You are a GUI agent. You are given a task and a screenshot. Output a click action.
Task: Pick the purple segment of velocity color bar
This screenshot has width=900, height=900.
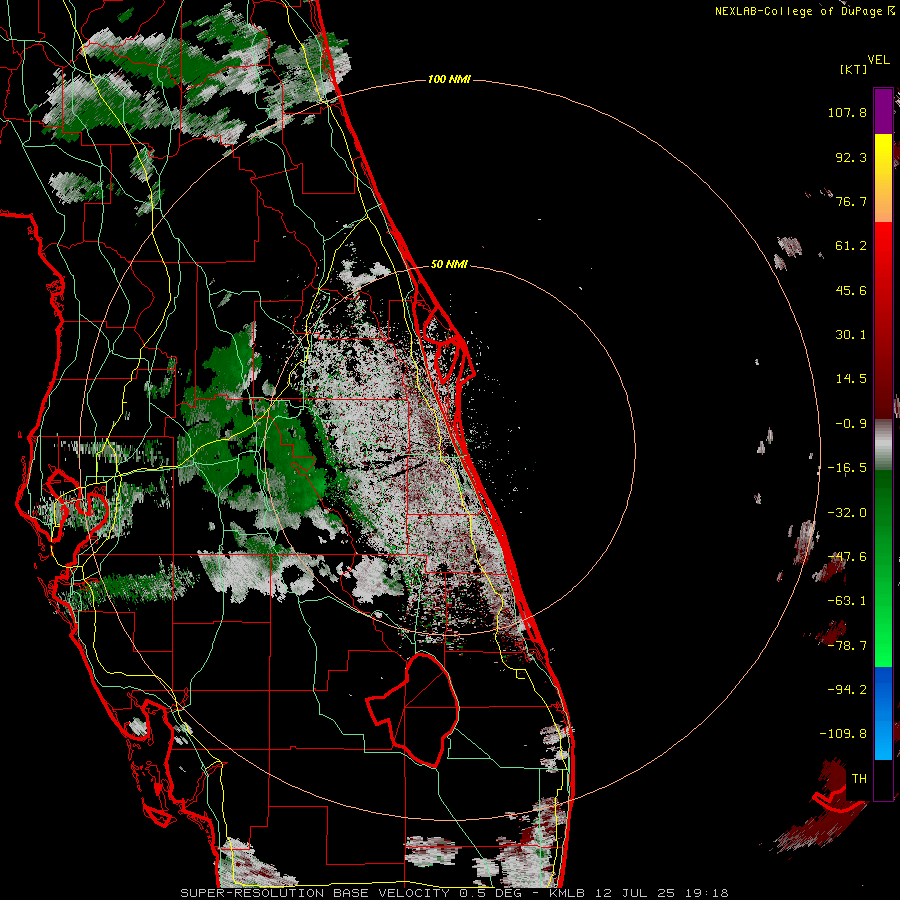pos(883,111)
